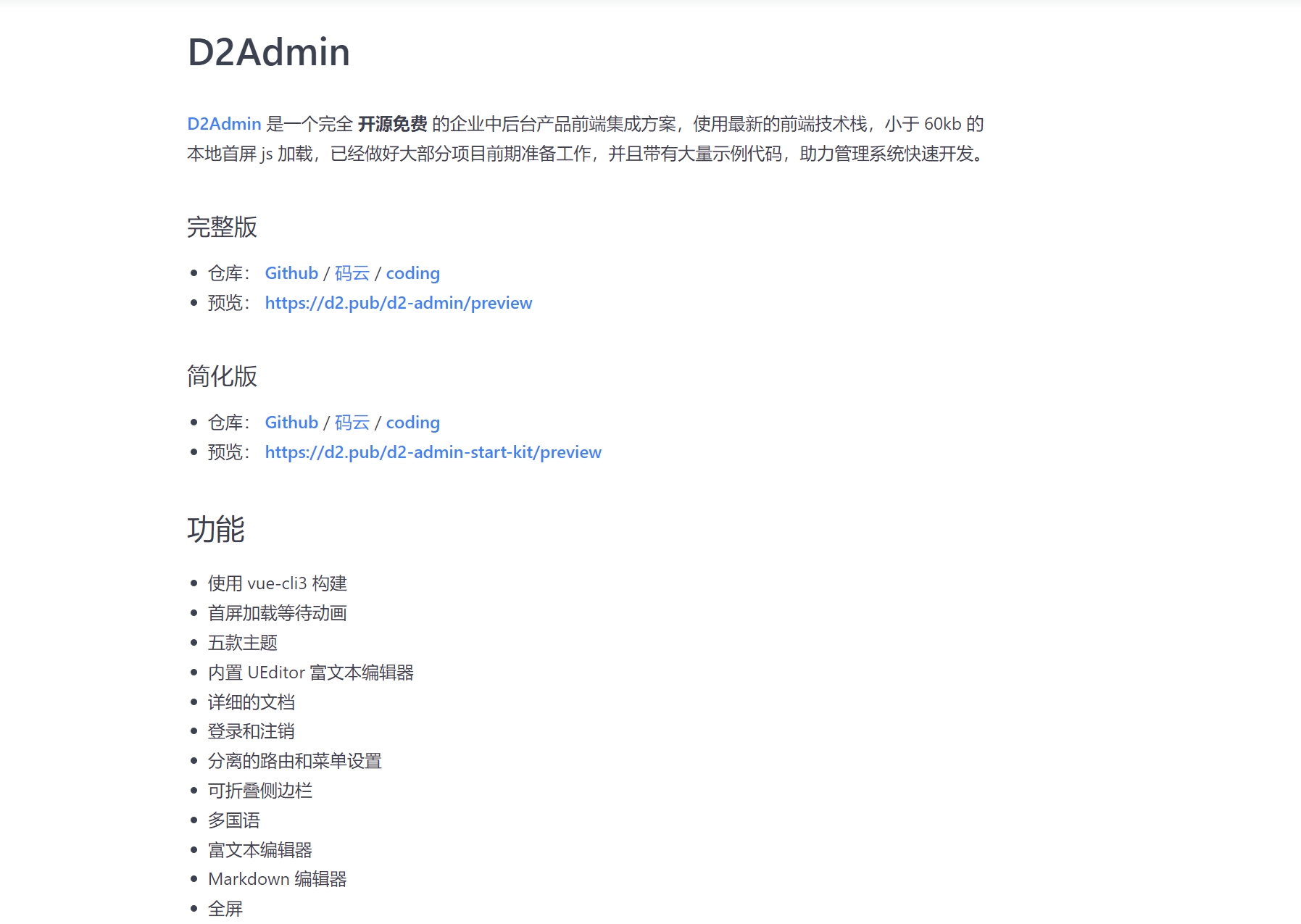Open the coding repository under 简化版
Viewport: 1301px width, 924px height.
(x=413, y=422)
